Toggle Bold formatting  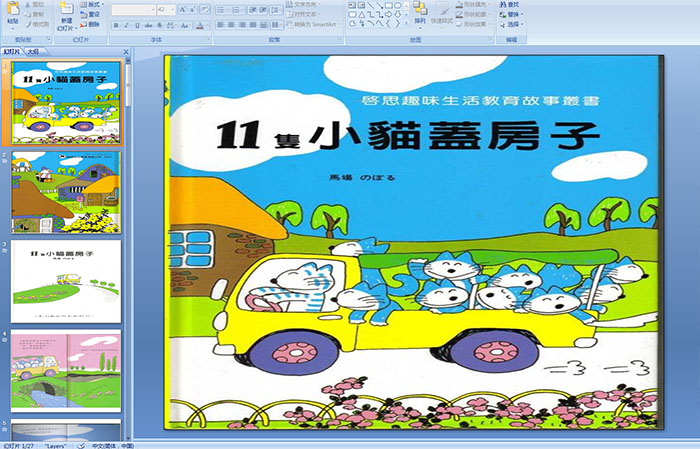(116, 25)
